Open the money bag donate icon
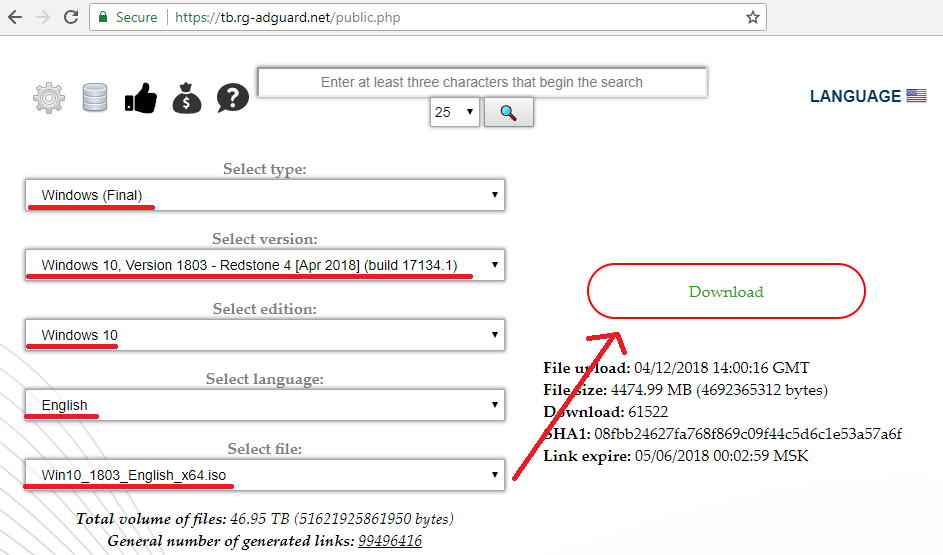The width and height of the screenshot is (943, 555). (186, 97)
